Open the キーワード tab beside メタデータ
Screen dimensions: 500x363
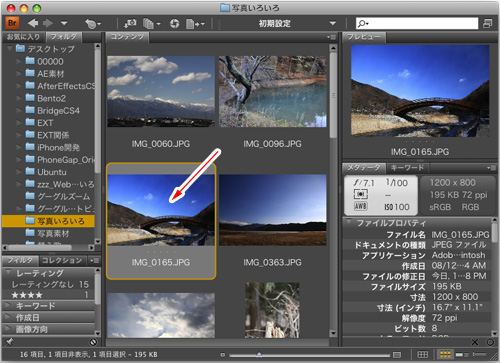tap(407, 168)
